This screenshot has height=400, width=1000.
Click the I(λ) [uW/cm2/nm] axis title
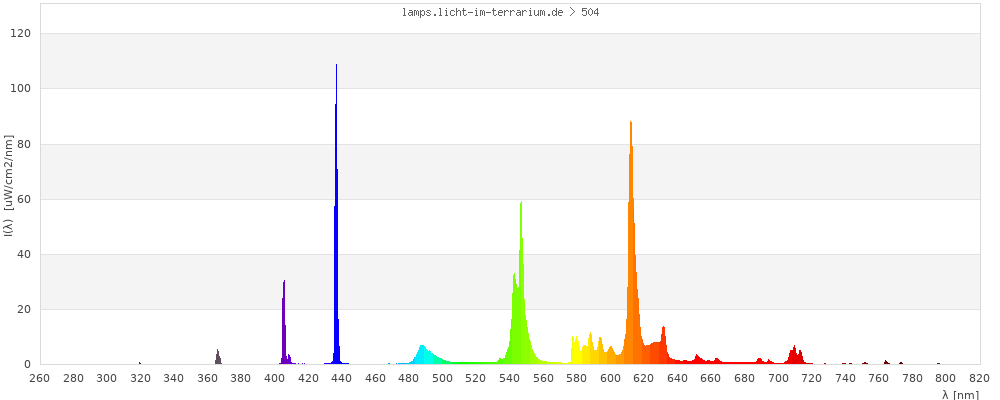[7, 185]
